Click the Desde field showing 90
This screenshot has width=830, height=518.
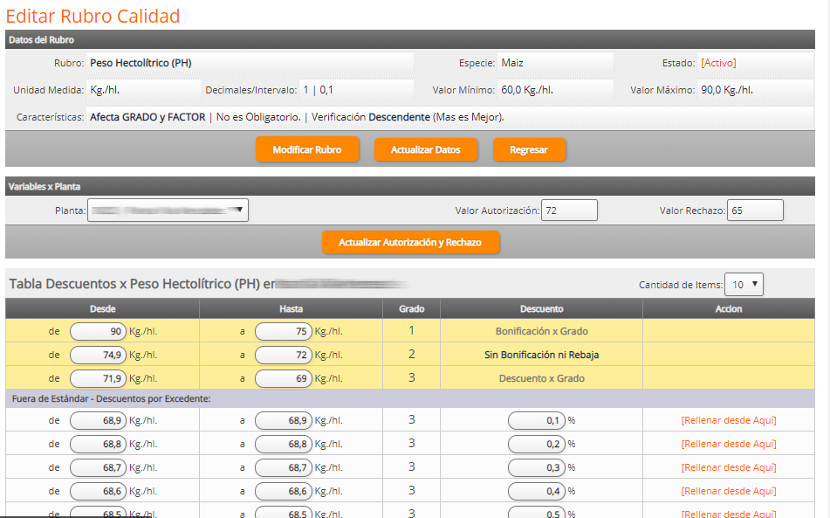98,331
